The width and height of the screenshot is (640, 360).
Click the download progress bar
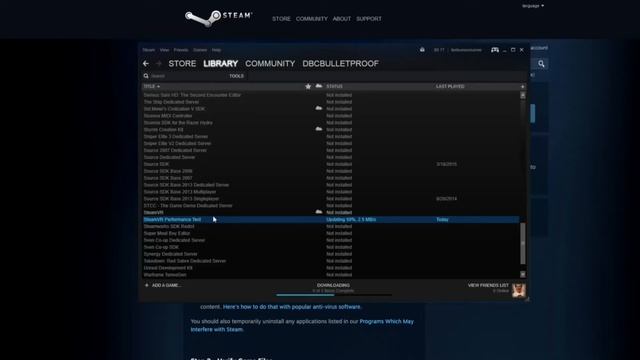(333, 294)
